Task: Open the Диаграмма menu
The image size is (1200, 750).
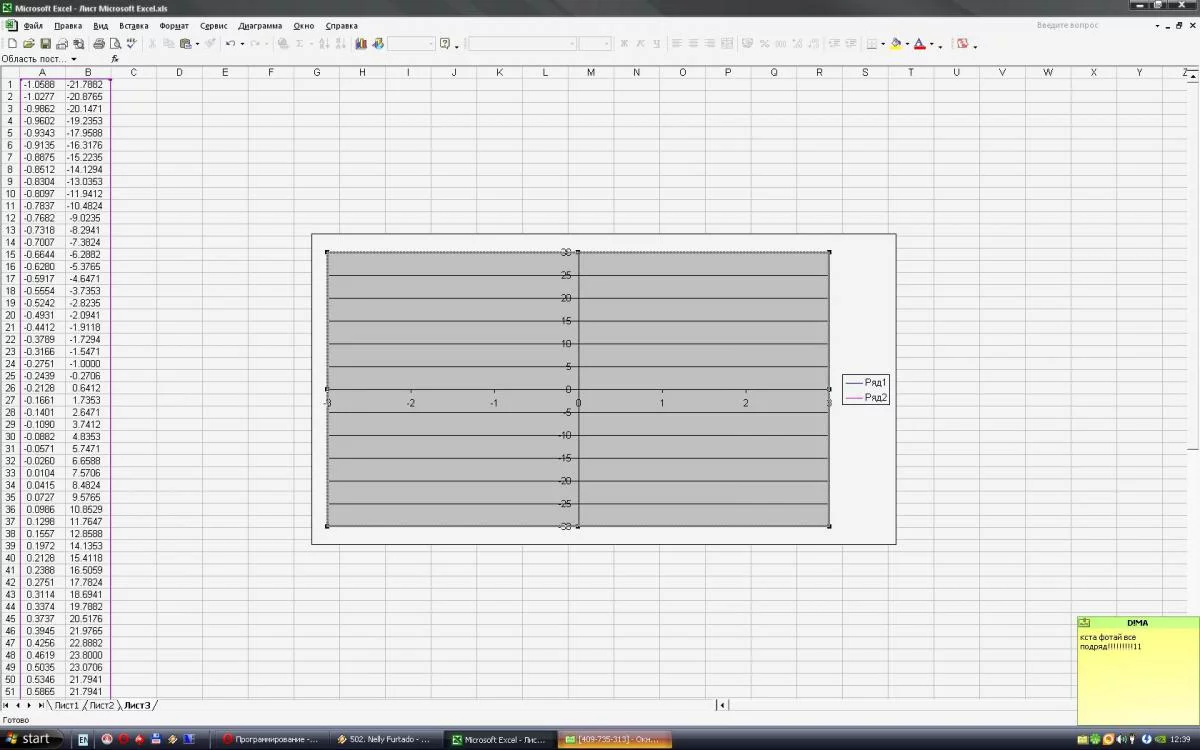Action: pyautogui.click(x=260, y=25)
